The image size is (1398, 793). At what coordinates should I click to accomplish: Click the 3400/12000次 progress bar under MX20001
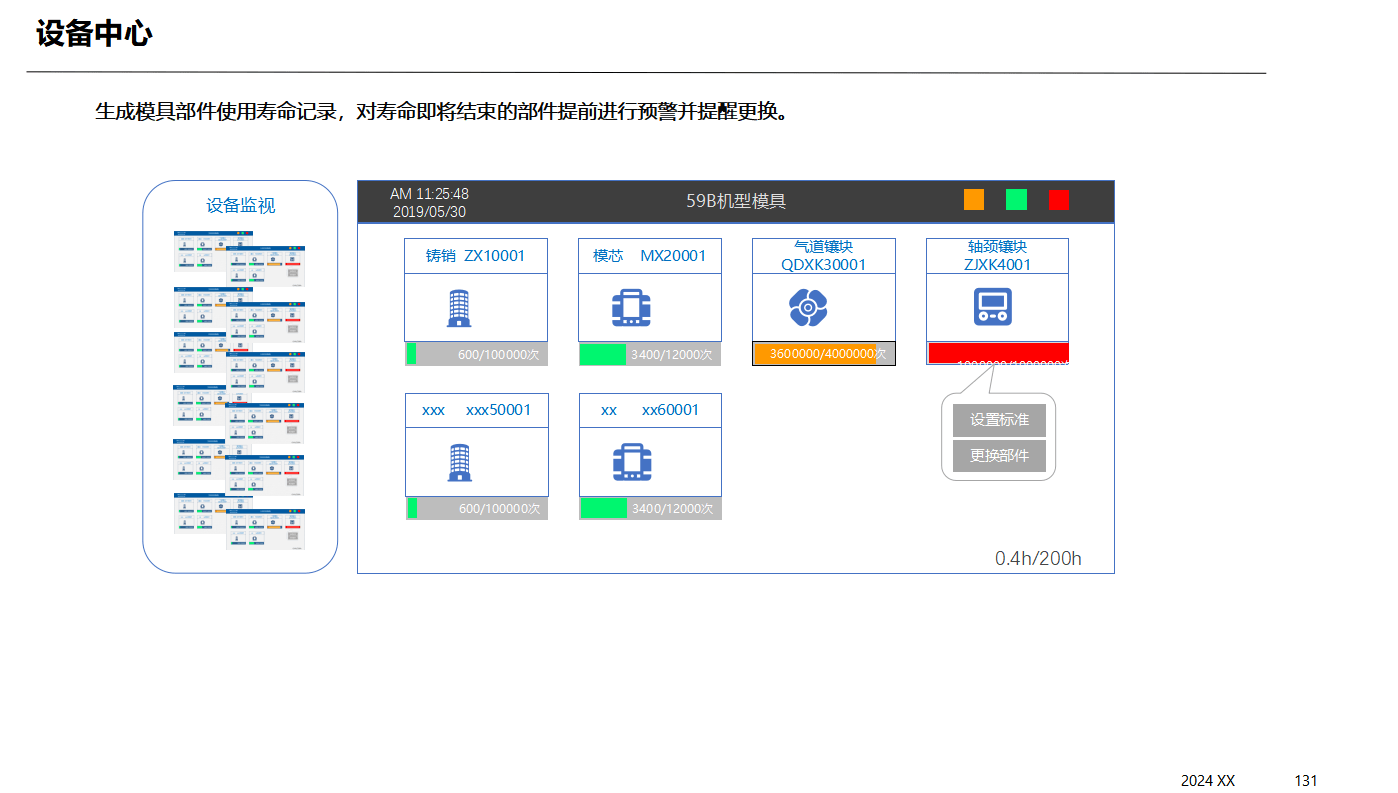pyautogui.click(x=650, y=354)
